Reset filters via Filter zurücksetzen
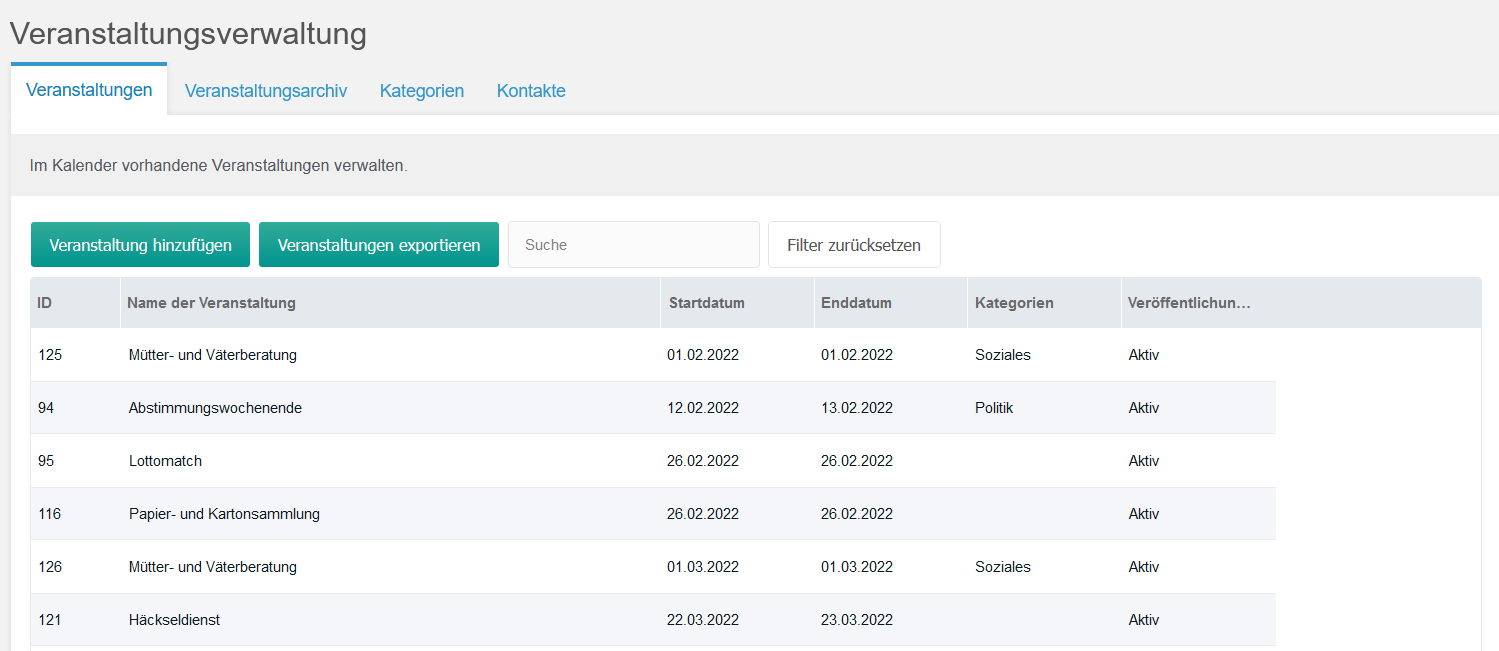 tap(853, 244)
